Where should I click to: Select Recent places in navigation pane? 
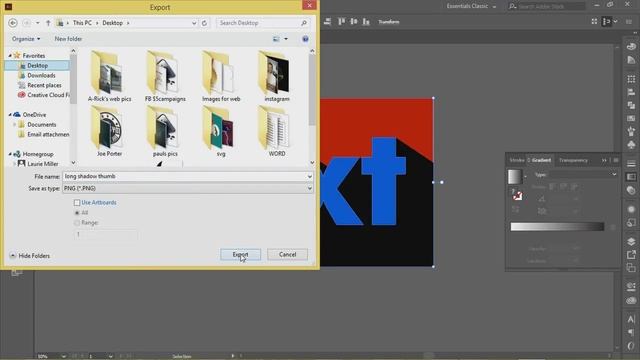(x=44, y=85)
